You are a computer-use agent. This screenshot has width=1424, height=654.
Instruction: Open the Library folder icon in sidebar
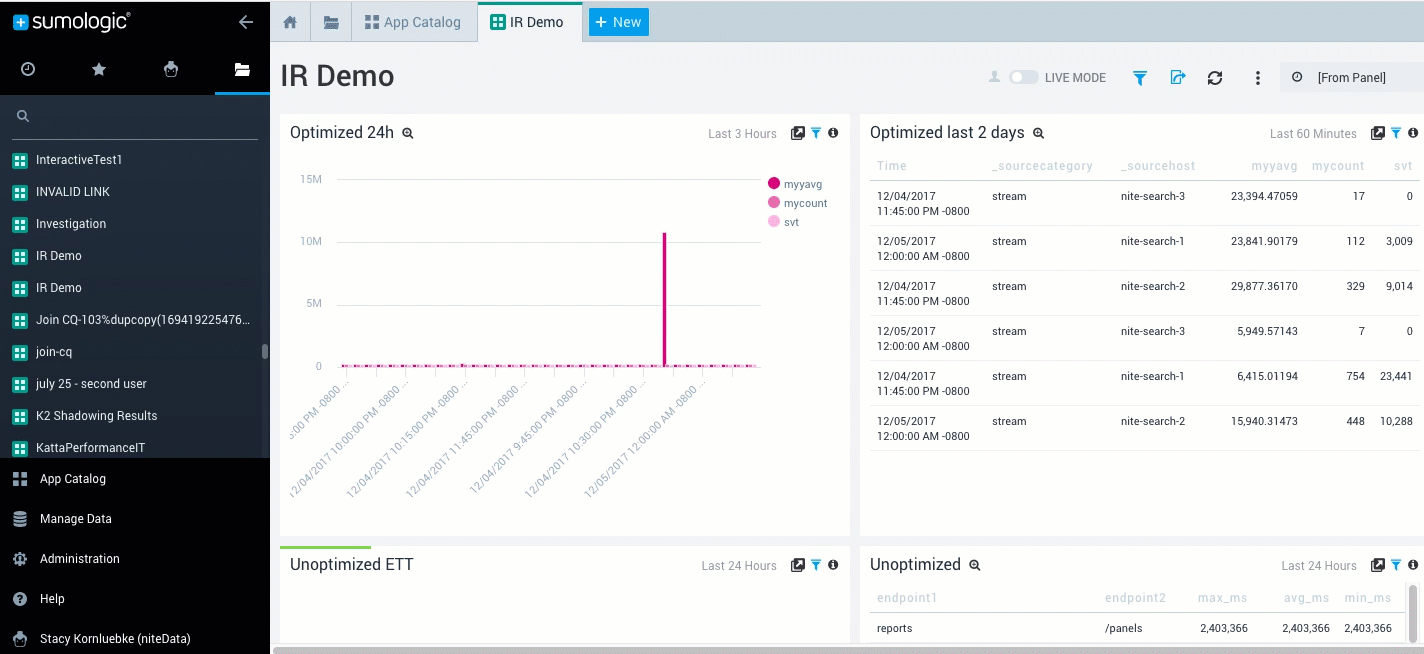tap(241, 69)
